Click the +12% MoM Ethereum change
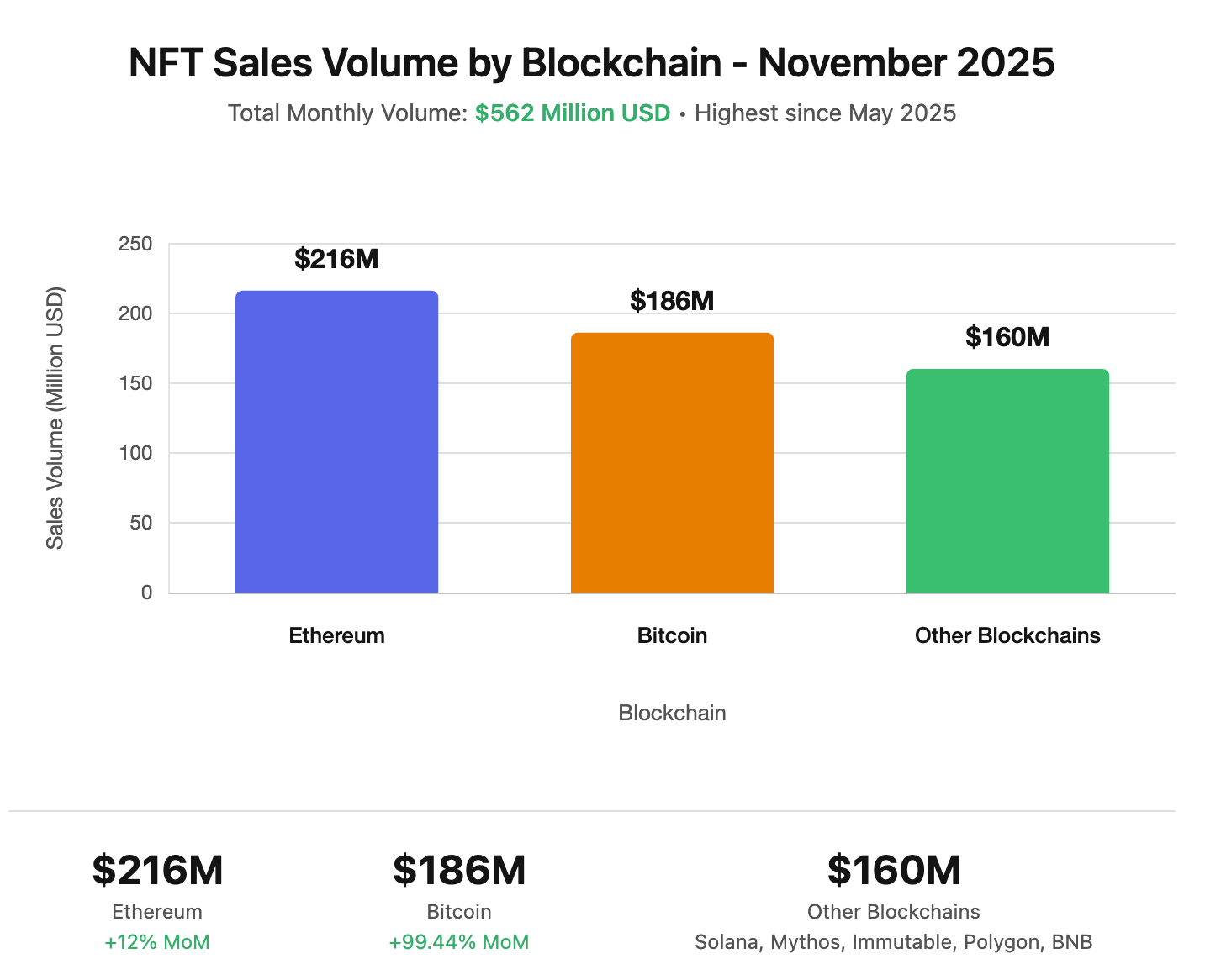Viewport: 1205px width, 980px height. [x=157, y=942]
